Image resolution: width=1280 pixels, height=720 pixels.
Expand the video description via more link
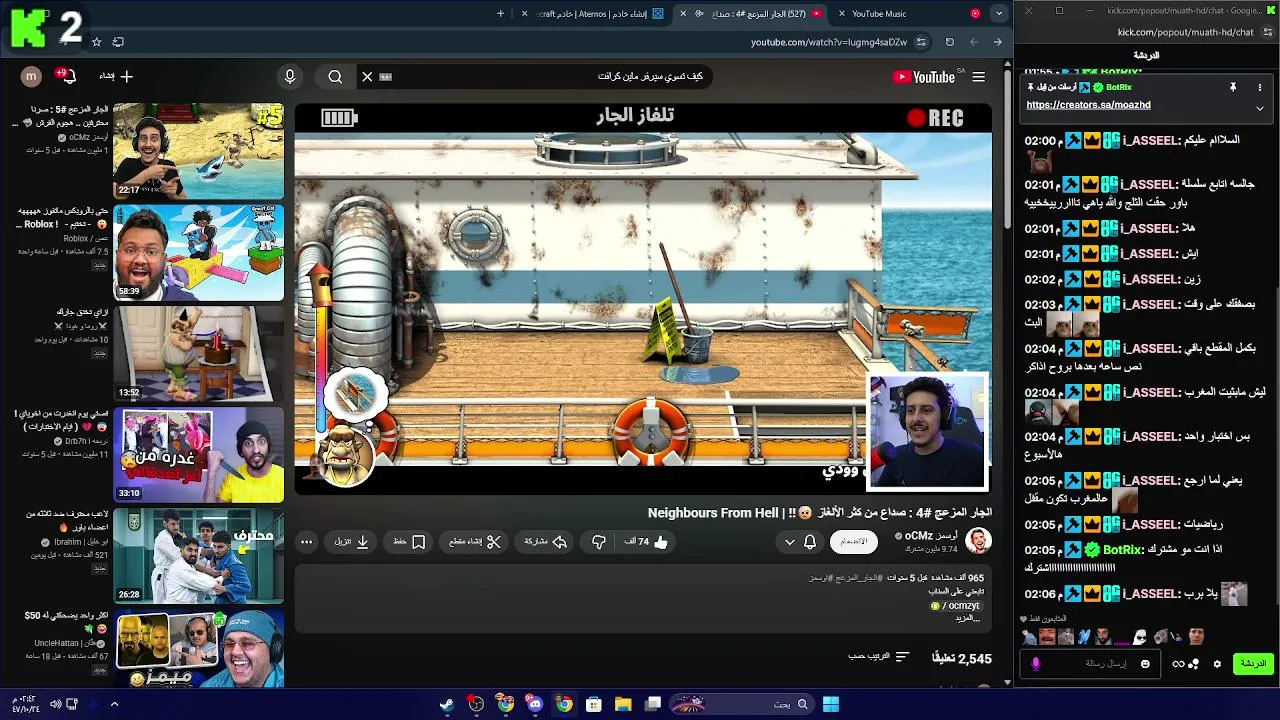tap(968, 618)
